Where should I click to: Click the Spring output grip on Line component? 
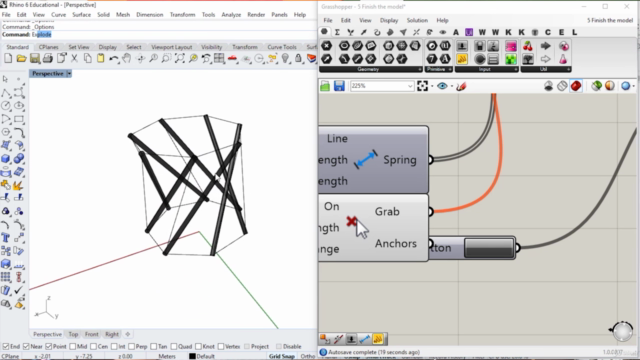click(x=430, y=160)
